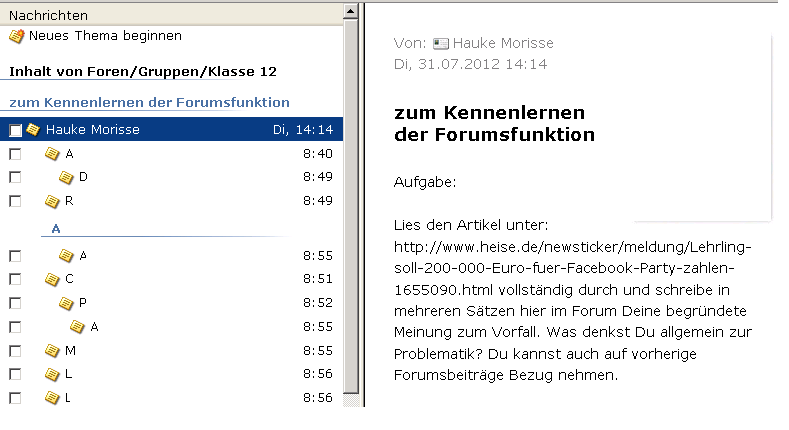Check the box for post D at 8:49
This screenshot has height=430, width=789.
coord(15,178)
